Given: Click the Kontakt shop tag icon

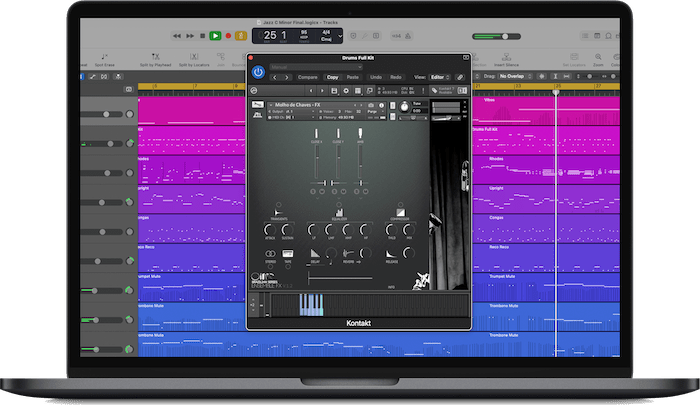Looking at the screenshot, I should pos(434,91).
